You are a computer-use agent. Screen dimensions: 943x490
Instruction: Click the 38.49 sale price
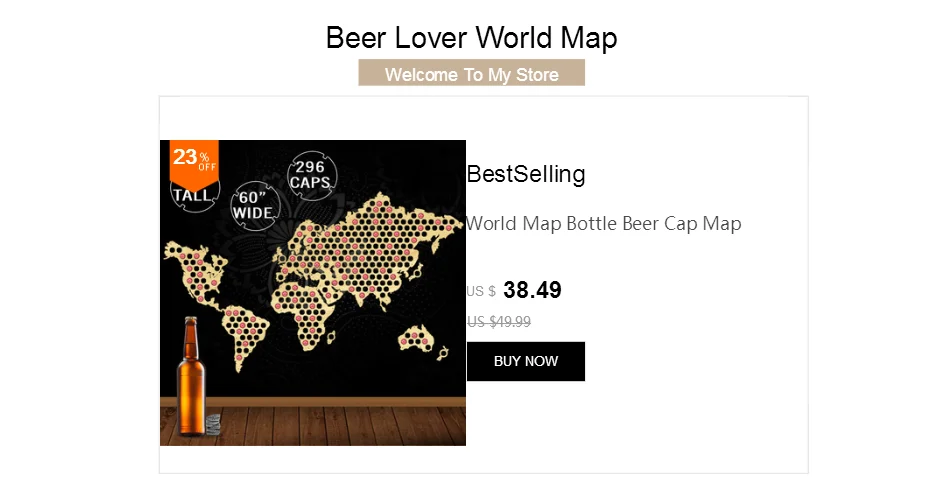(x=532, y=290)
